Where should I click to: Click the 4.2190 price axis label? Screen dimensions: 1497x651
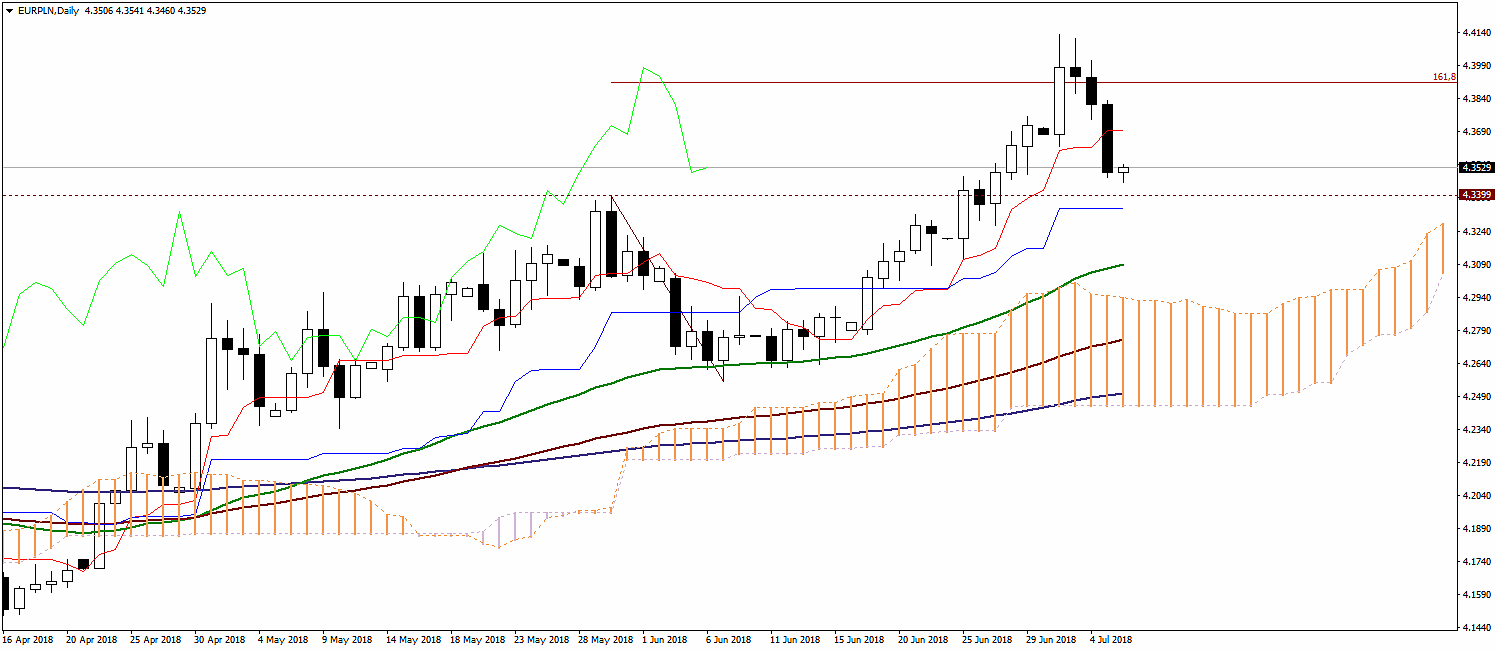pos(1475,463)
